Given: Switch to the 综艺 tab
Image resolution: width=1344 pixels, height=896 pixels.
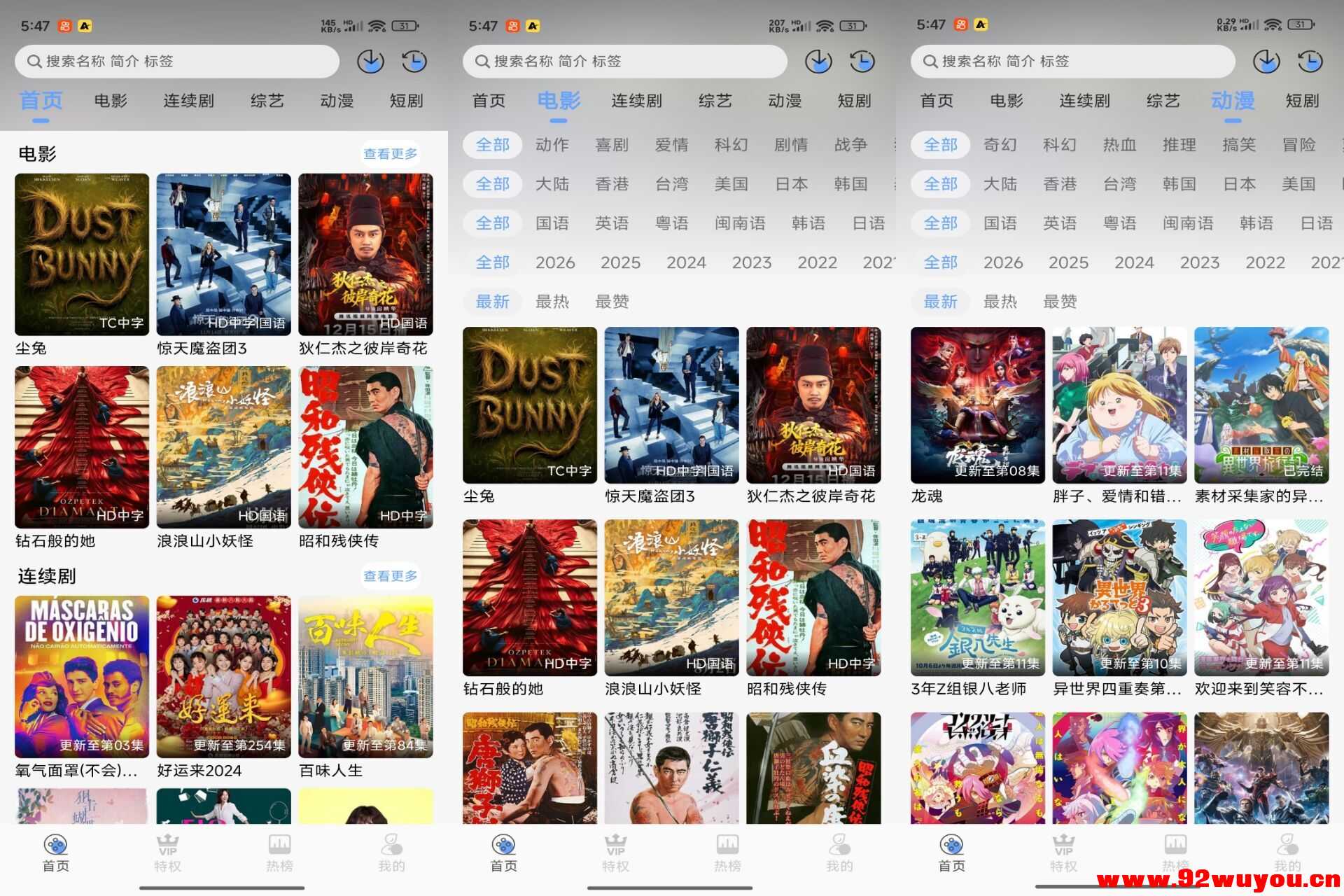Looking at the screenshot, I should (266, 101).
